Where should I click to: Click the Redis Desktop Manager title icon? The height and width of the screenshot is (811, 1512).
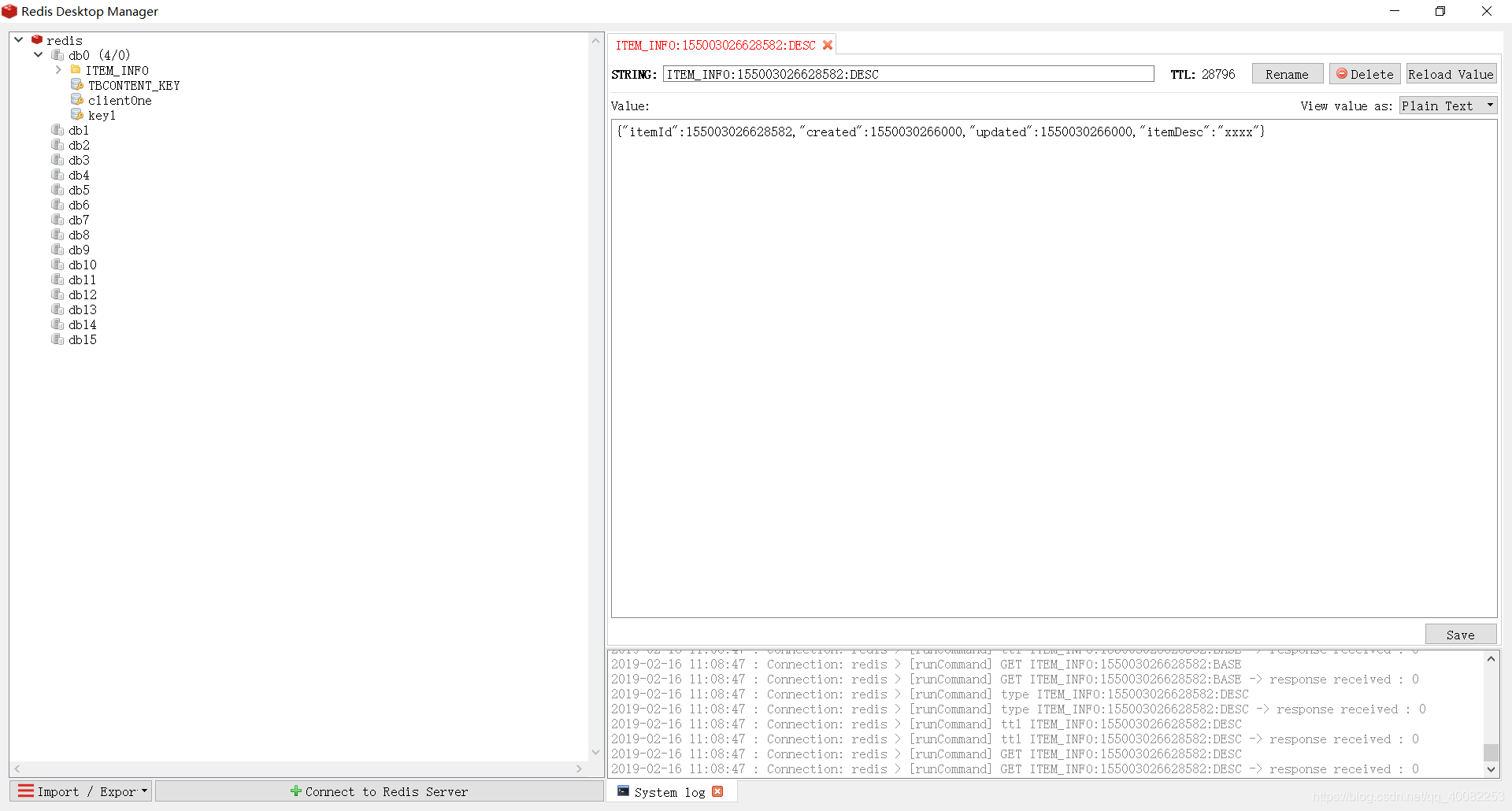coord(9,11)
